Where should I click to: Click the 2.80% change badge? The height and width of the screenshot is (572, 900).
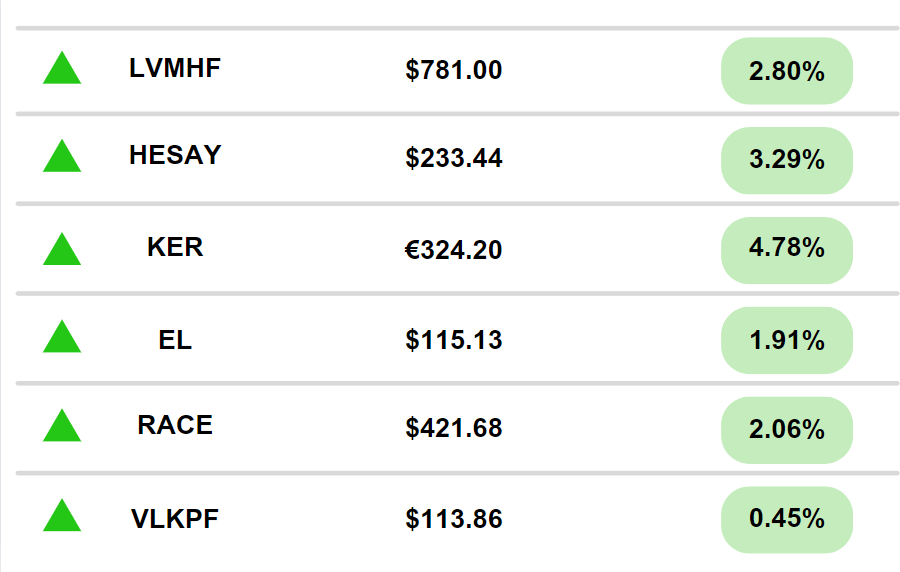point(786,71)
